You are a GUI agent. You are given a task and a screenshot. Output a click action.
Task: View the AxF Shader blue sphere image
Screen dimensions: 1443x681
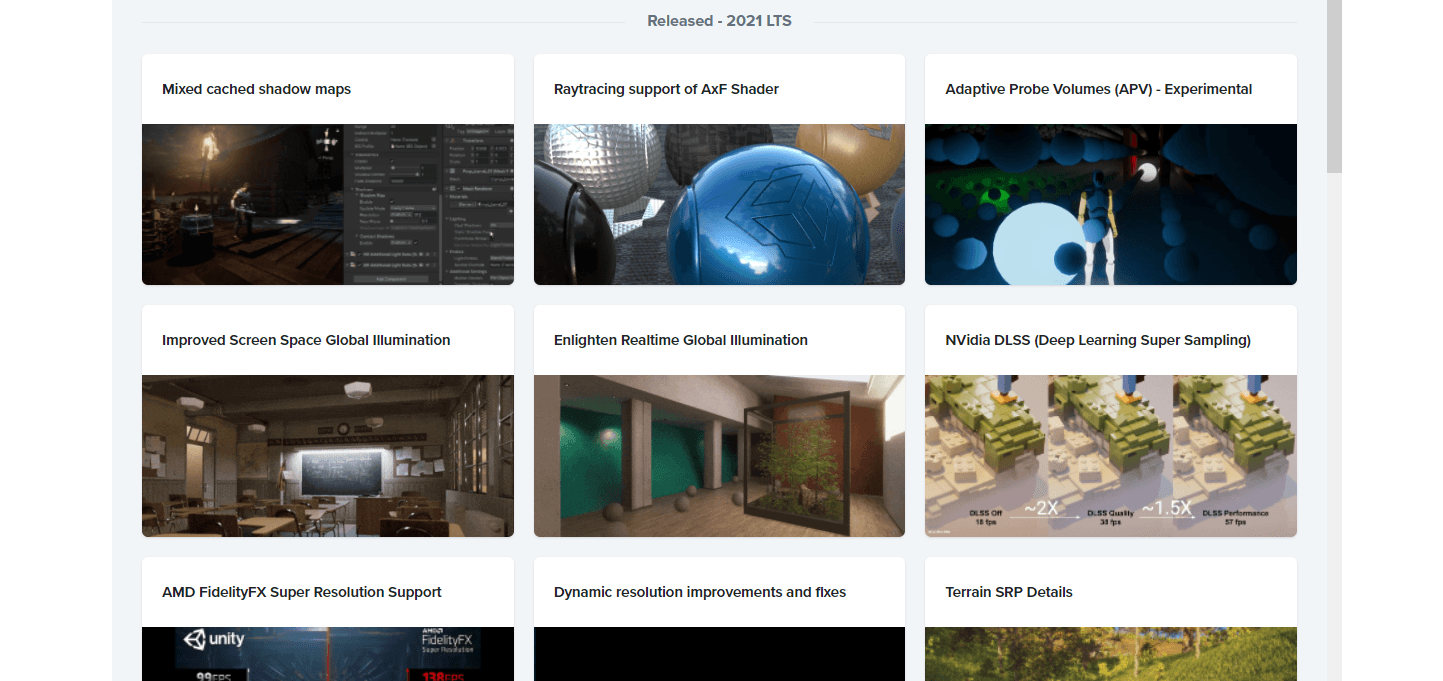click(x=719, y=204)
